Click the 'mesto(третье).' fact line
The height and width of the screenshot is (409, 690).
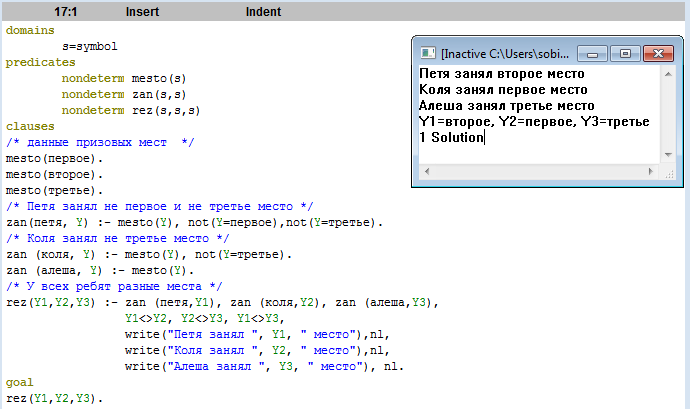pyautogui.click(x=54, y=191)
